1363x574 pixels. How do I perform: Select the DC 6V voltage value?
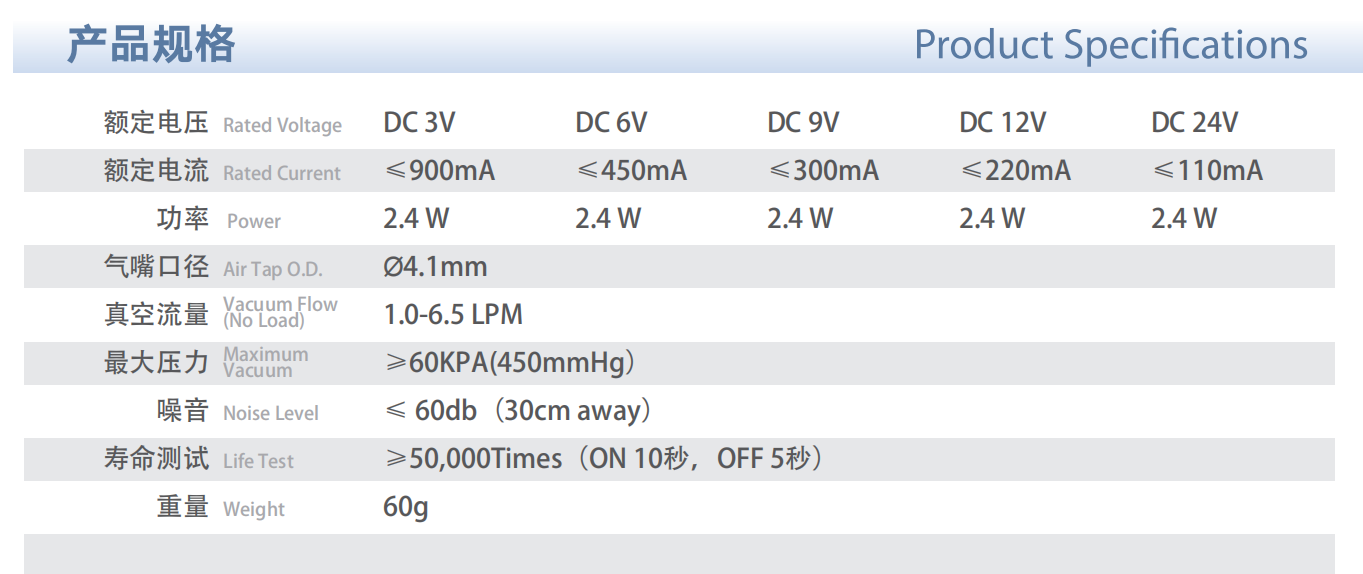tap(611, 123)
